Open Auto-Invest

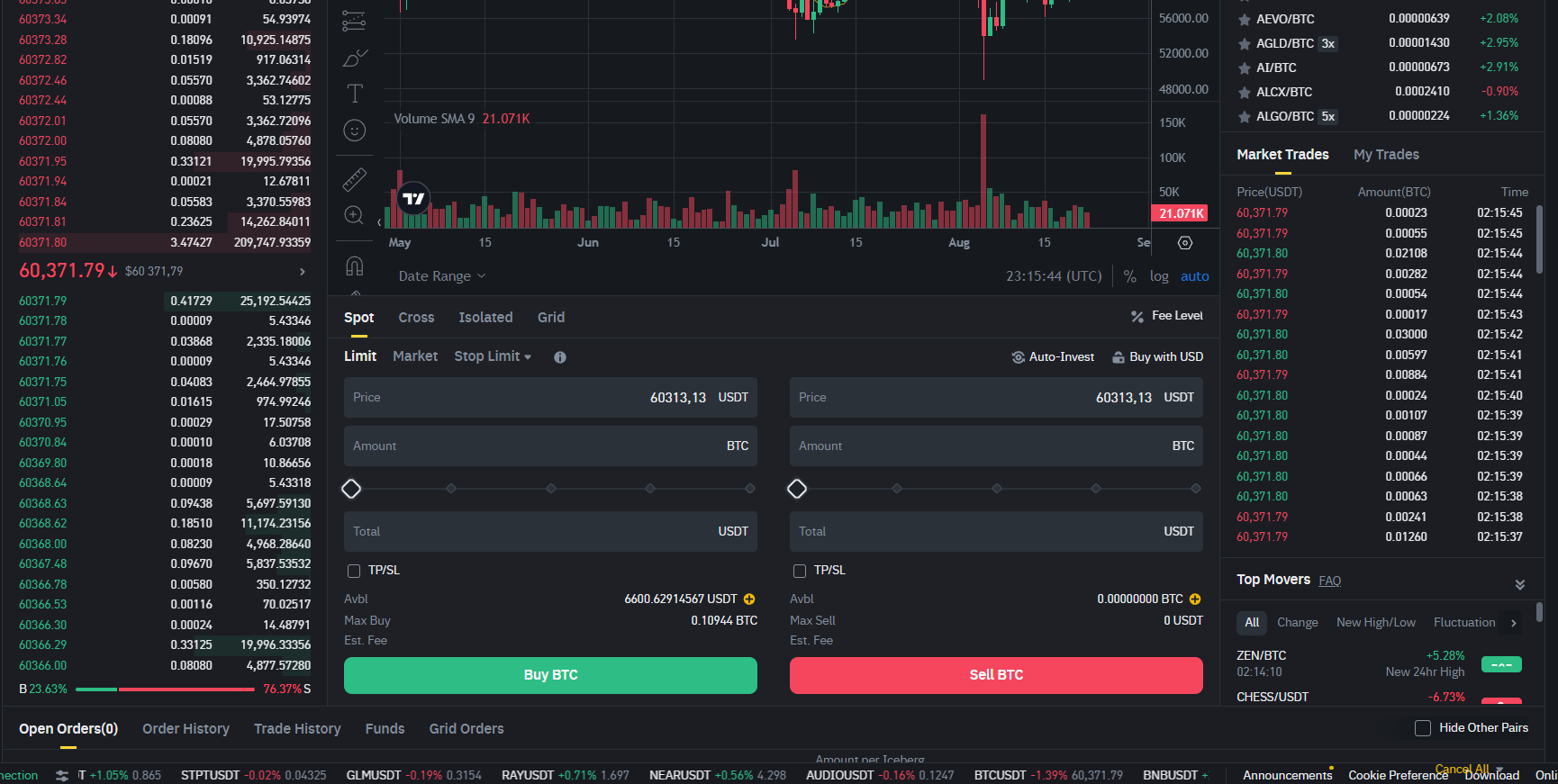(x=1053, y=357)
